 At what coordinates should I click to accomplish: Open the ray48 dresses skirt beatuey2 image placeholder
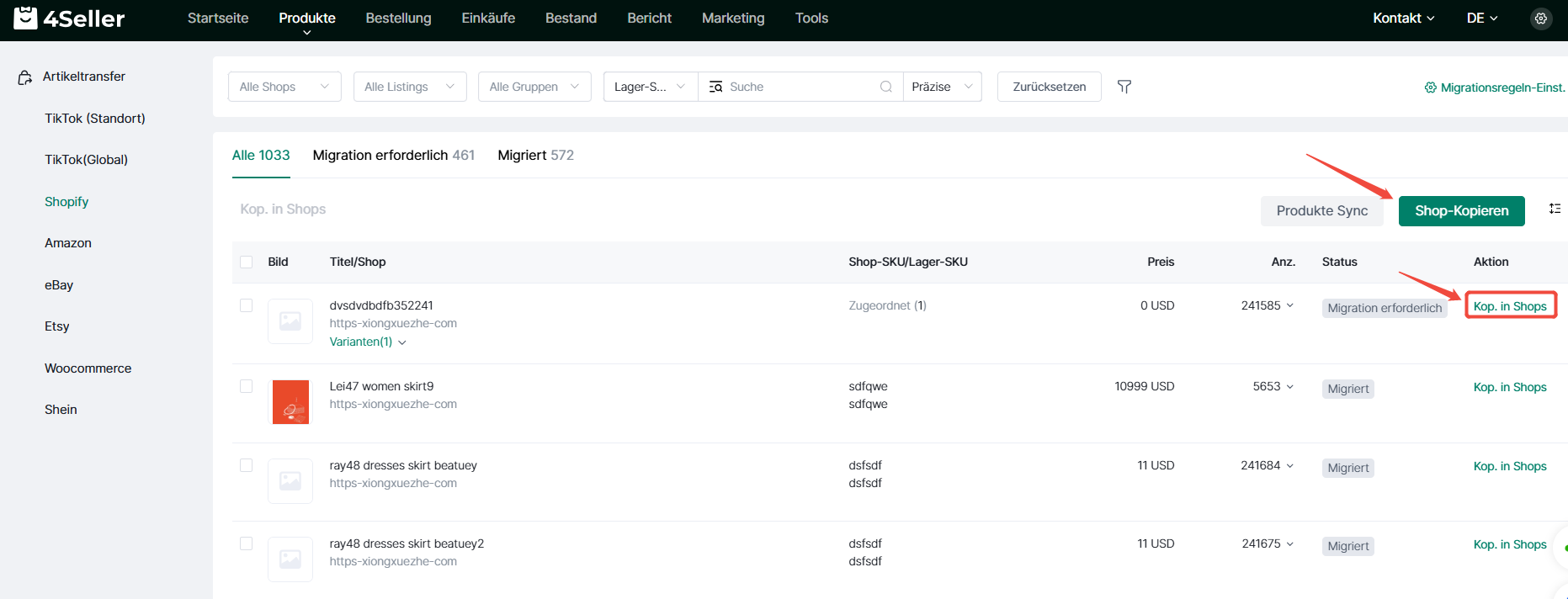[x=290, y=559]
